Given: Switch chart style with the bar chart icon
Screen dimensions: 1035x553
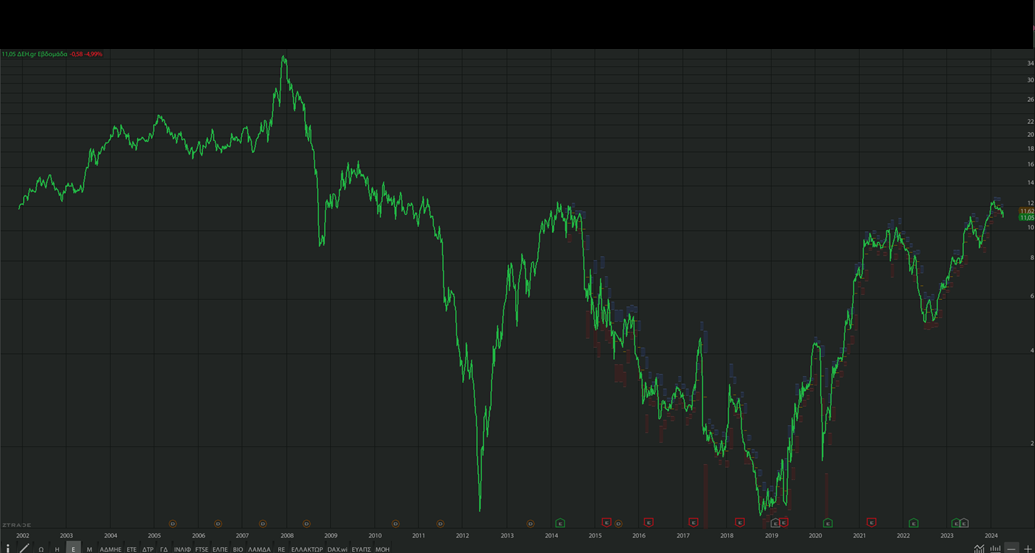Looking at the screenshot, I should click(x=995, y=548).
